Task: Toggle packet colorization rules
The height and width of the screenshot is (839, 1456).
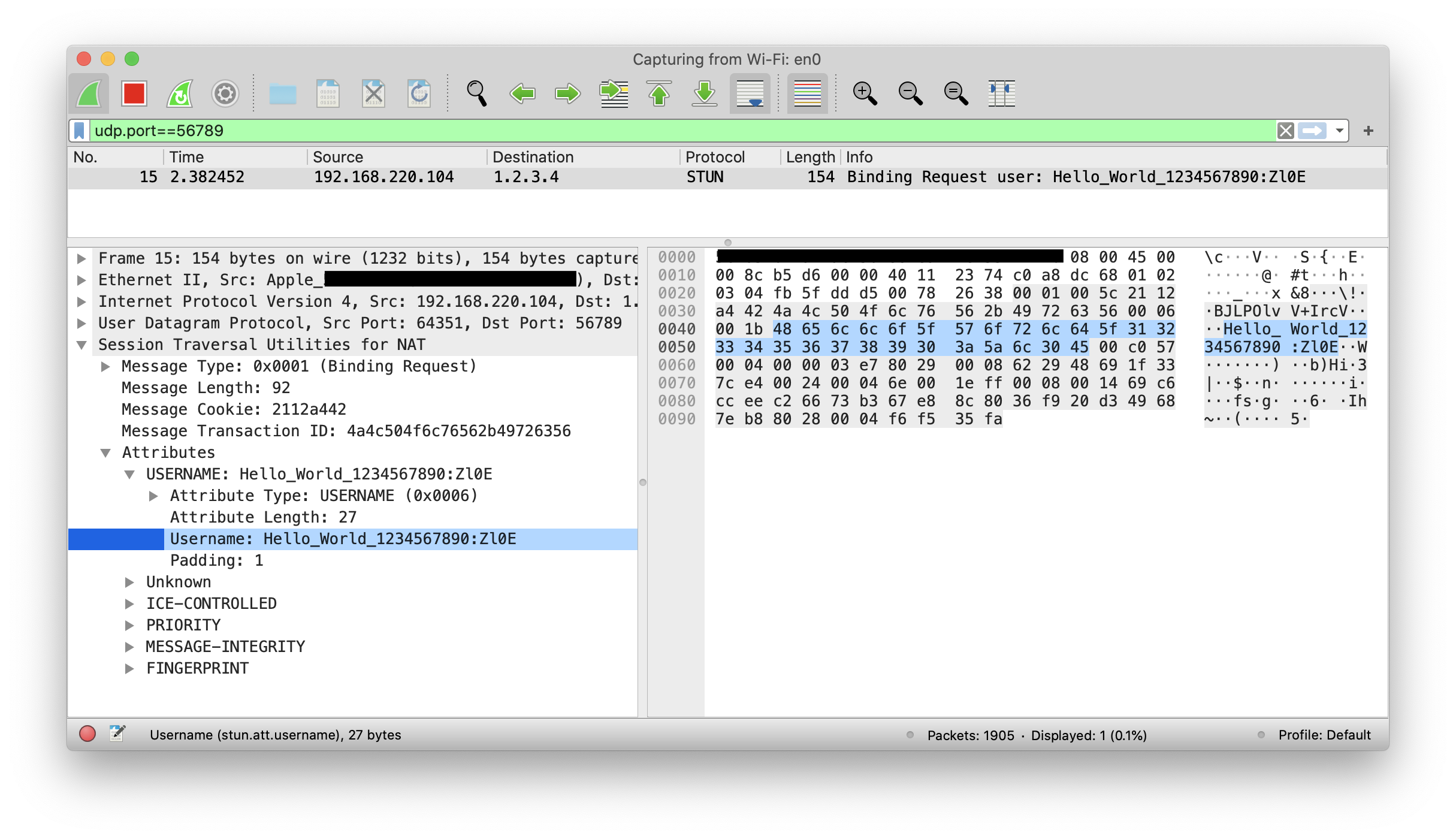Action: pyautogui.click(x=807, y=93)
